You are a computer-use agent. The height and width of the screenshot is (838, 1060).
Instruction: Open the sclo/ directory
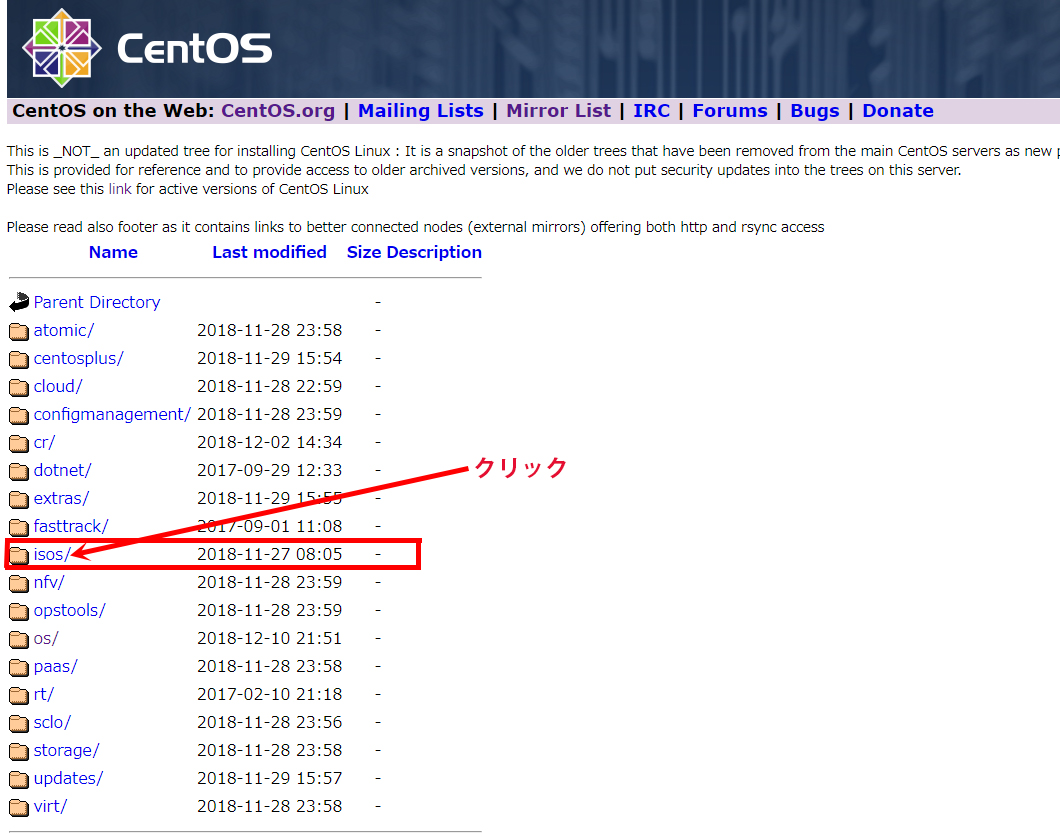tap(52, 723)
